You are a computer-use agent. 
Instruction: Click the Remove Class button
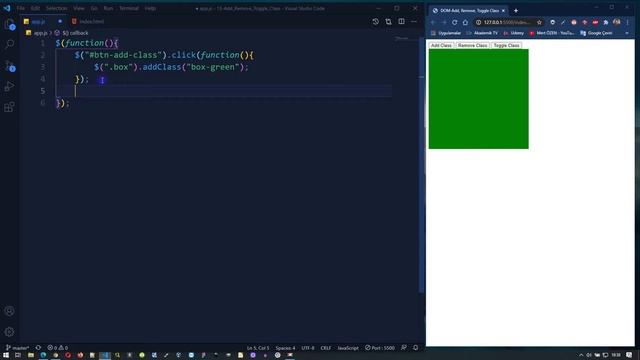click(x=472, y=45)
